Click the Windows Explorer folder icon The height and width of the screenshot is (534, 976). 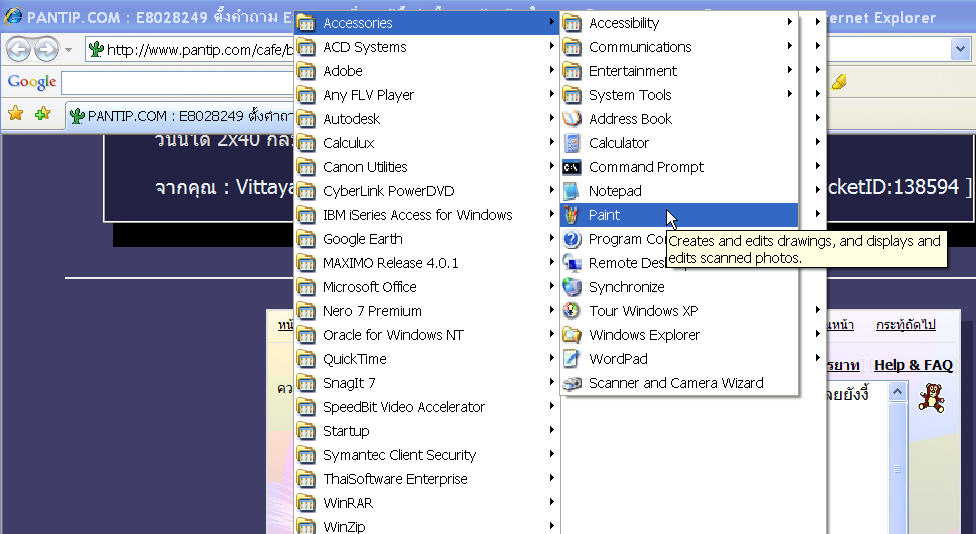point(571,335)
